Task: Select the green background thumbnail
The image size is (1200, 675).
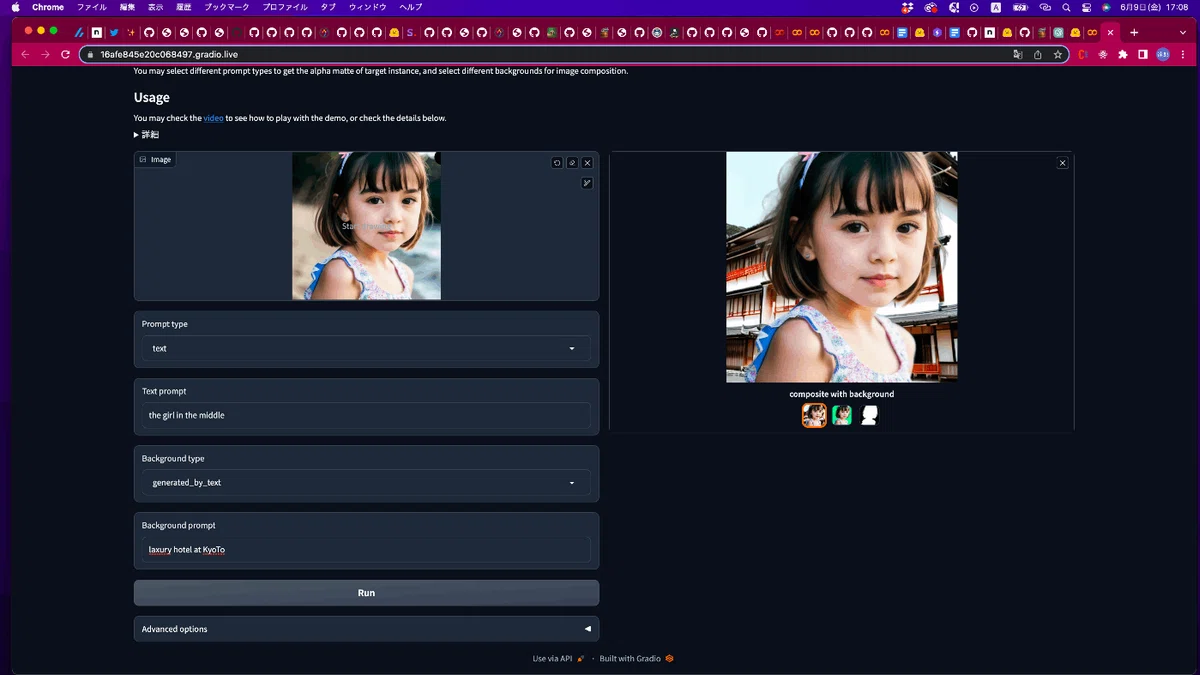Action: coord(842,415)
